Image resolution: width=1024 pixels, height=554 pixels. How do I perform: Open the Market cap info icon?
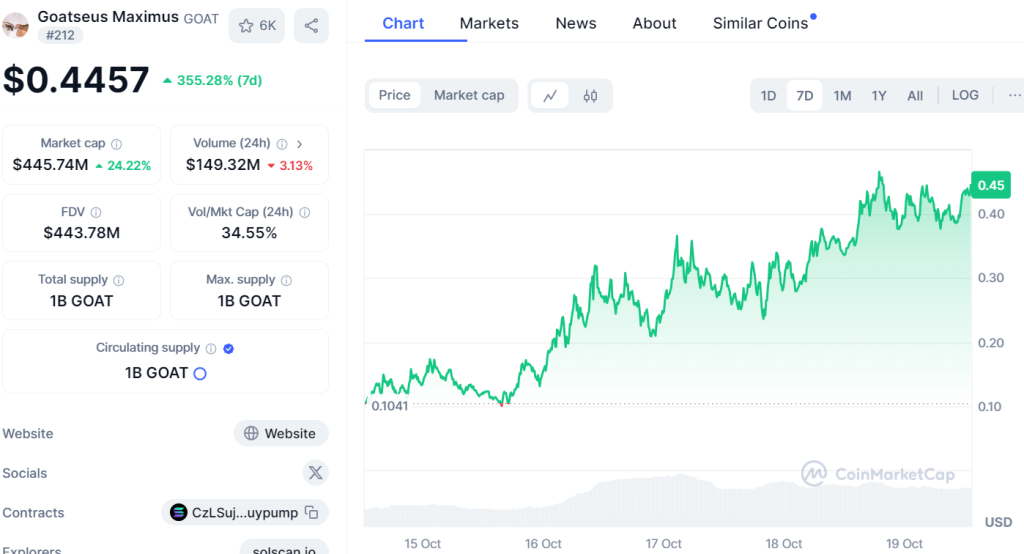tap(116, 144)
